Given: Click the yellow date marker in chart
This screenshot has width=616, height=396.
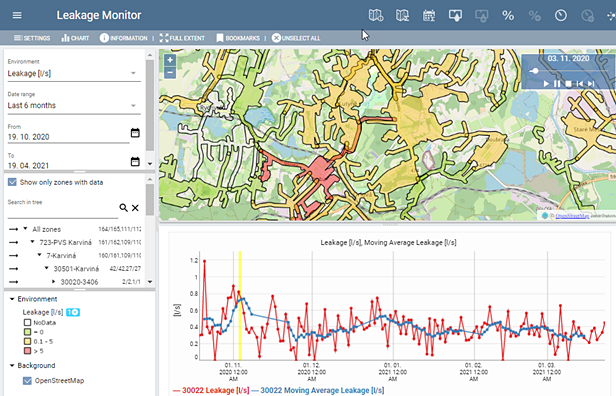Looking at the screenshot, I should [240, 306].
